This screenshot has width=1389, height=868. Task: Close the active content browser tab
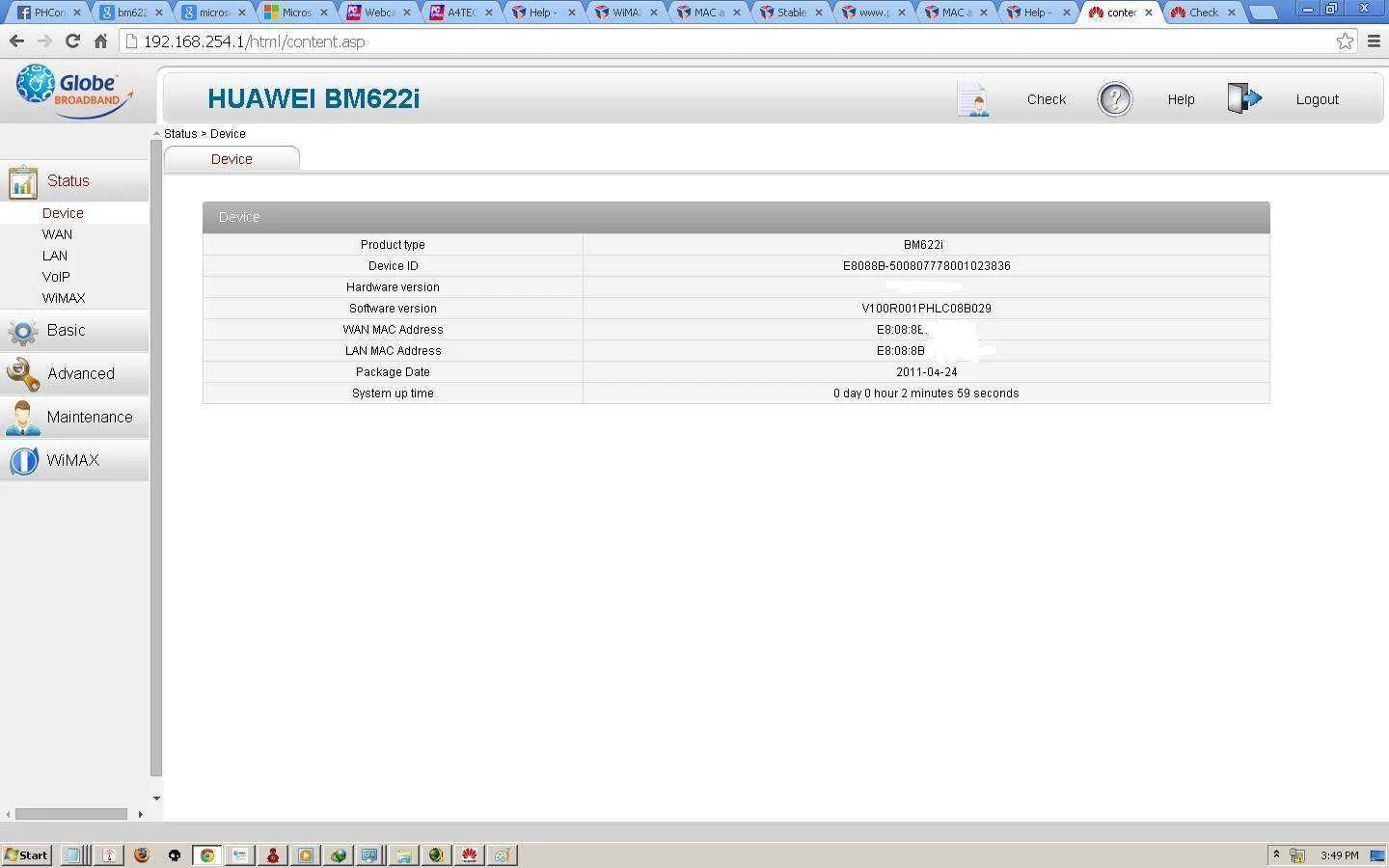[x=1148, y=13]
